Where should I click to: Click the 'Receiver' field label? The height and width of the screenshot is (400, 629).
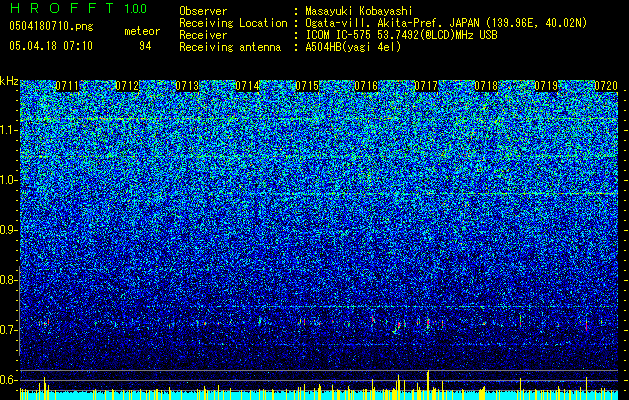click(203, 35)
